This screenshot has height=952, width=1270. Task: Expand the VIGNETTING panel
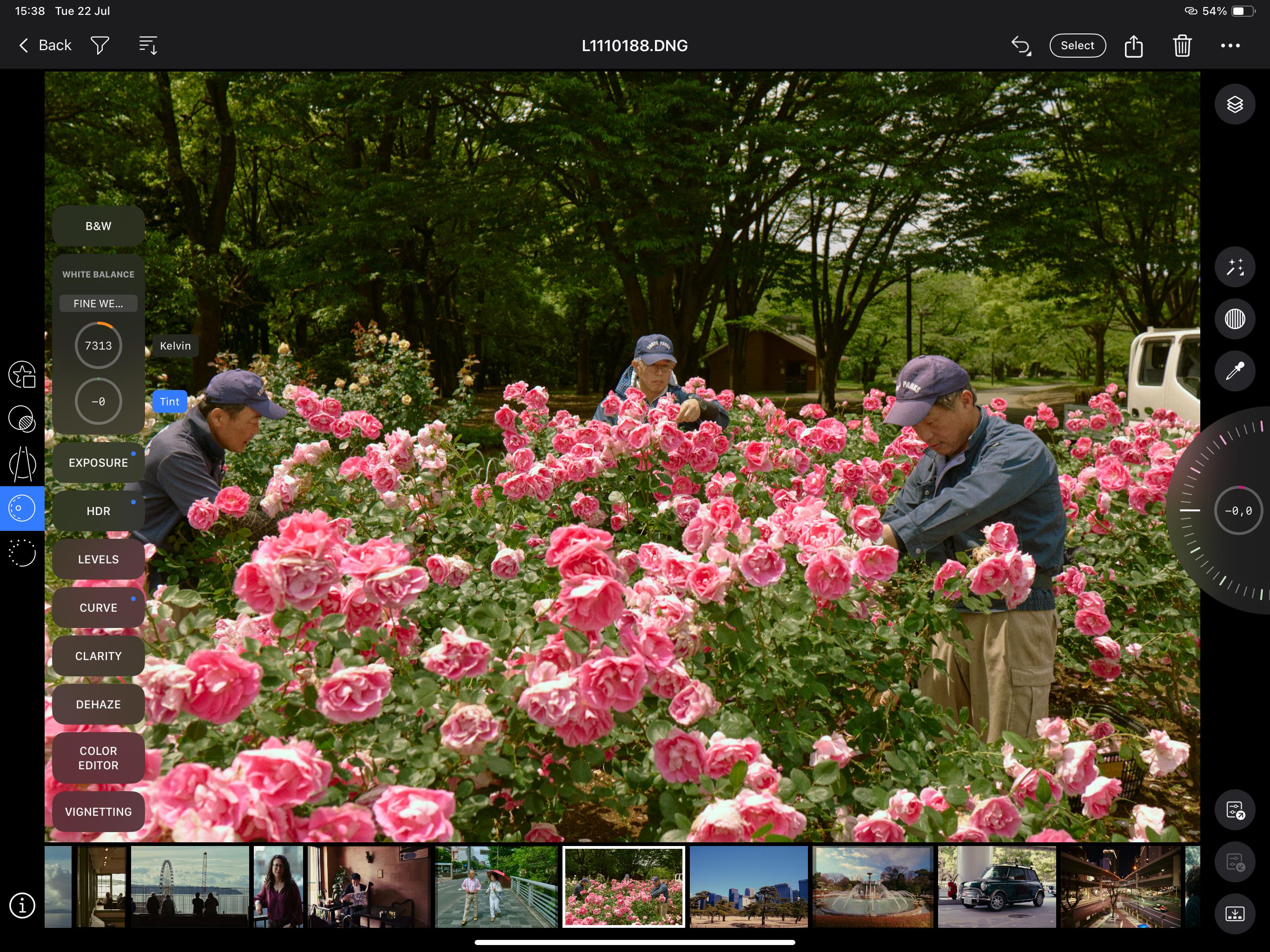coord(98,812)
